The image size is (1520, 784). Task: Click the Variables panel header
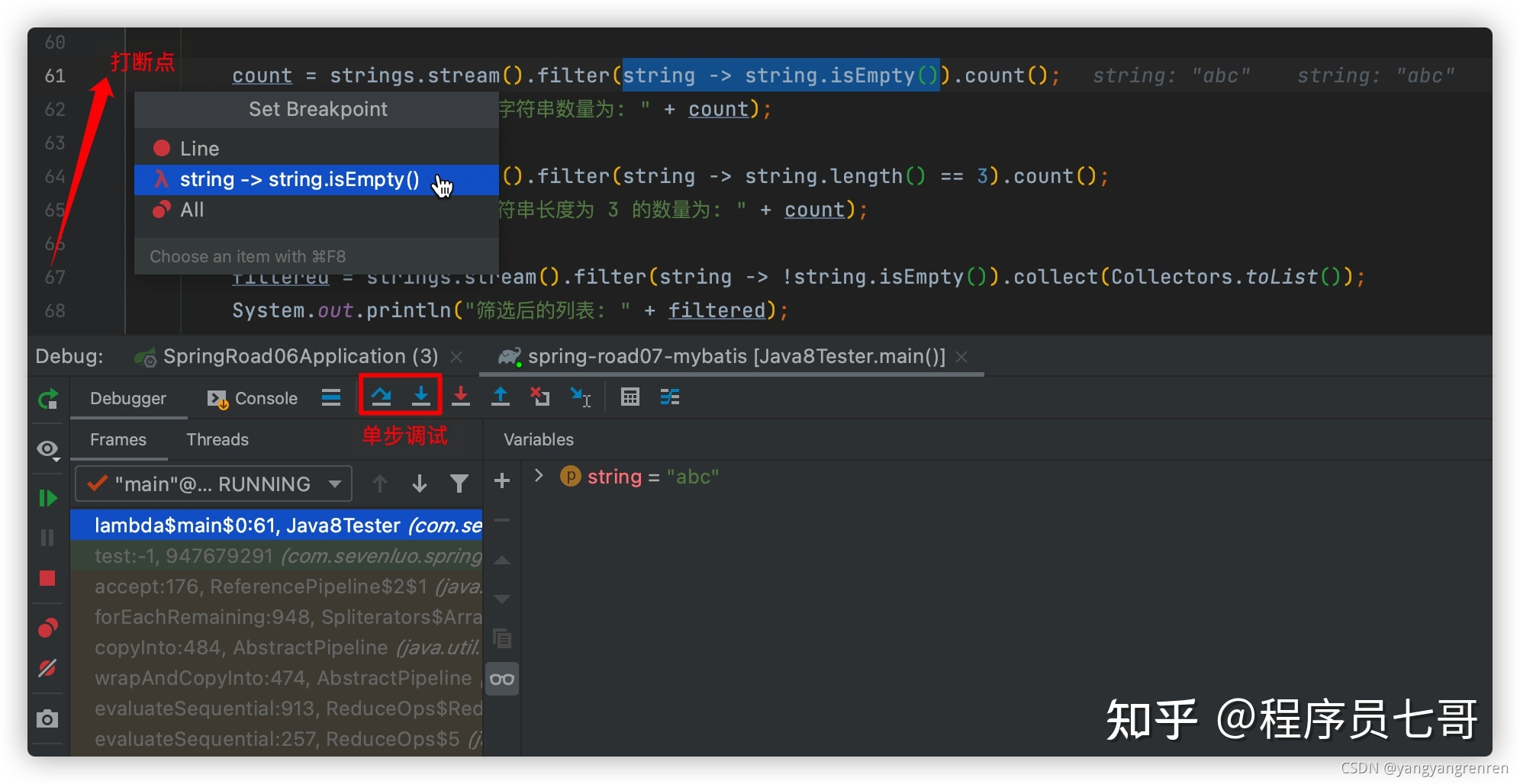[539, 439]
